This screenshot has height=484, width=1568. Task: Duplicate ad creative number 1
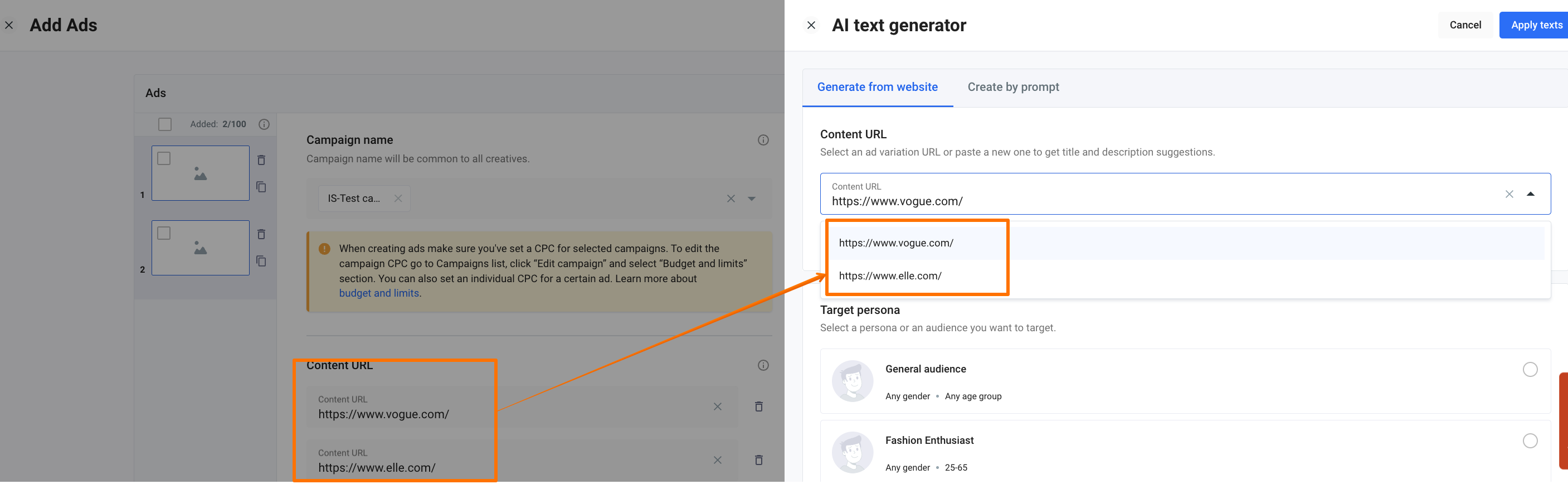coord(261,187)
